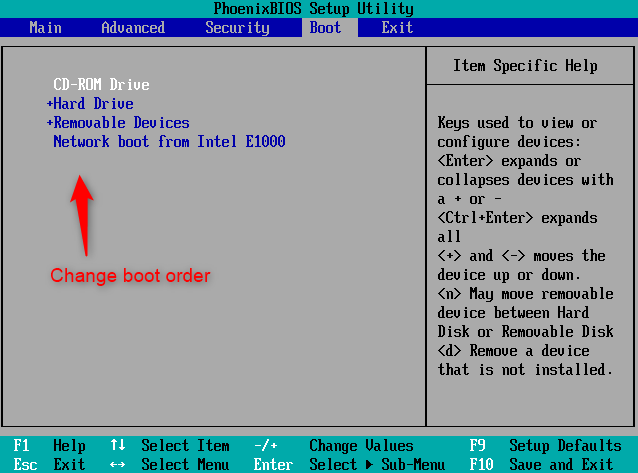This screenshot has height=473, width=638.
Task: Open the Main menu tab
Action: click(x=45, y=28)
